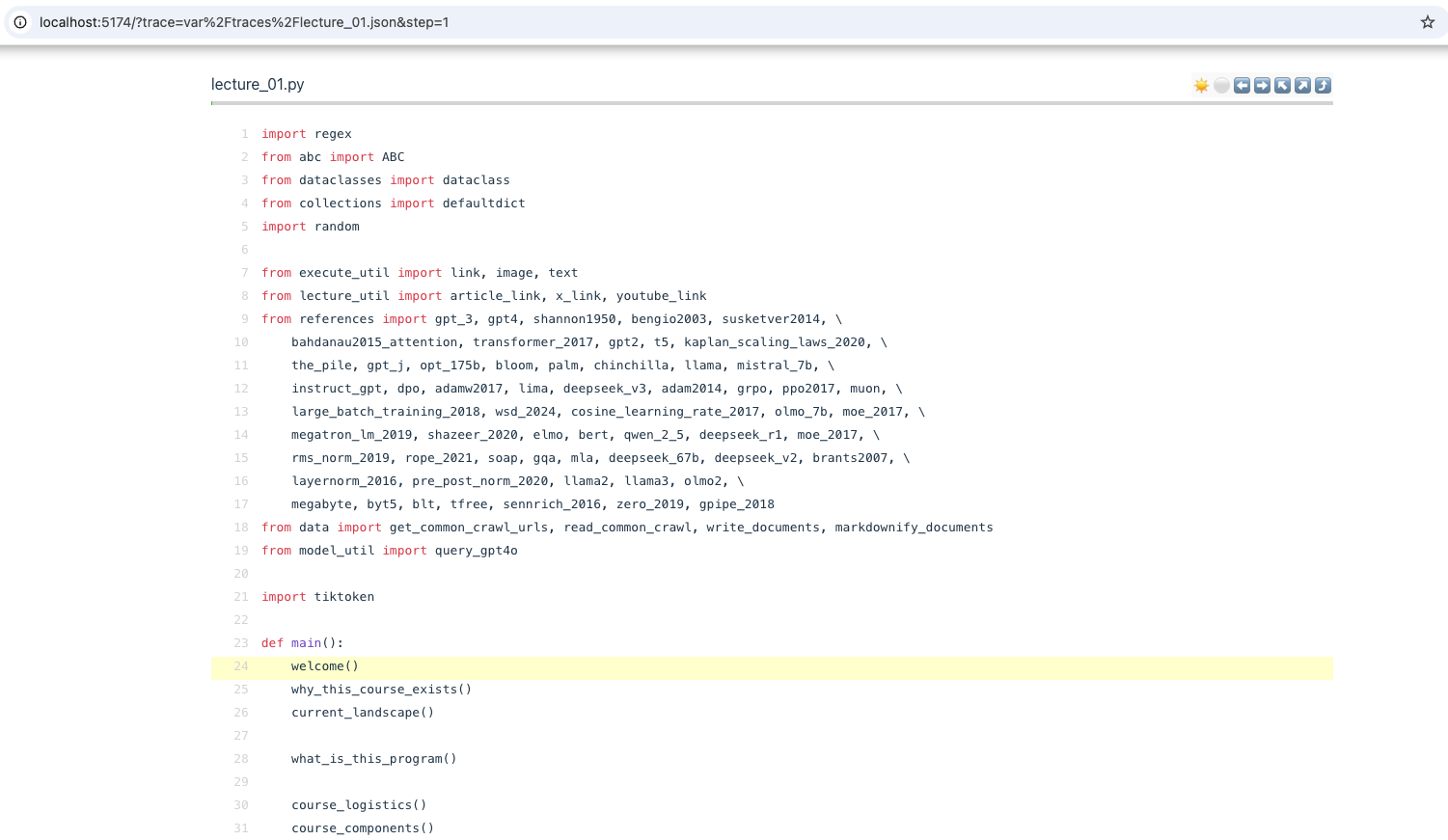Click the model_util import query_gpt4o line
Screen dimensions: 1448x840
(x=390, y=551)
